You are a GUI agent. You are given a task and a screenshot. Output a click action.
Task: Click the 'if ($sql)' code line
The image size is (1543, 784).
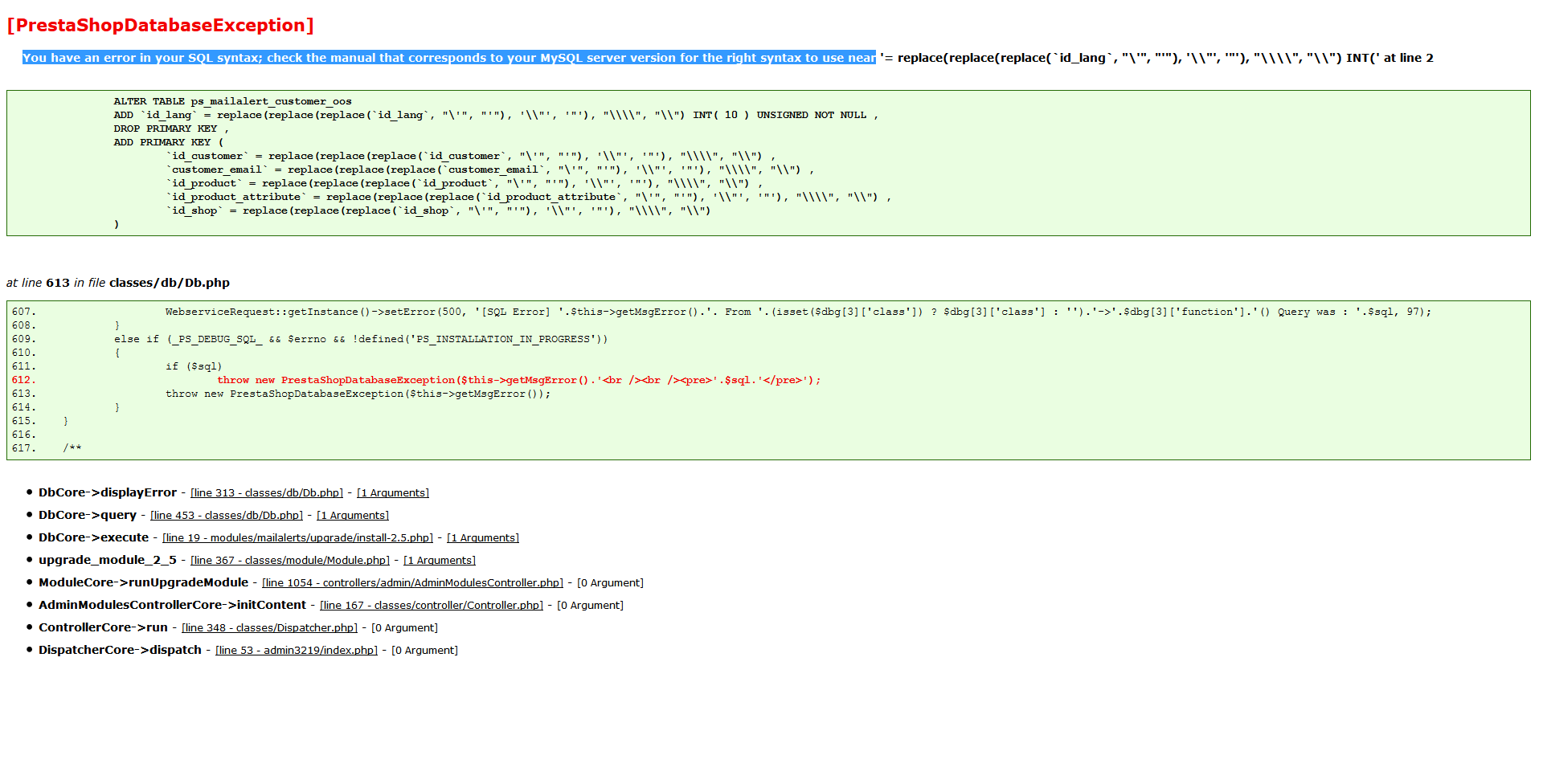click(194, 366)
